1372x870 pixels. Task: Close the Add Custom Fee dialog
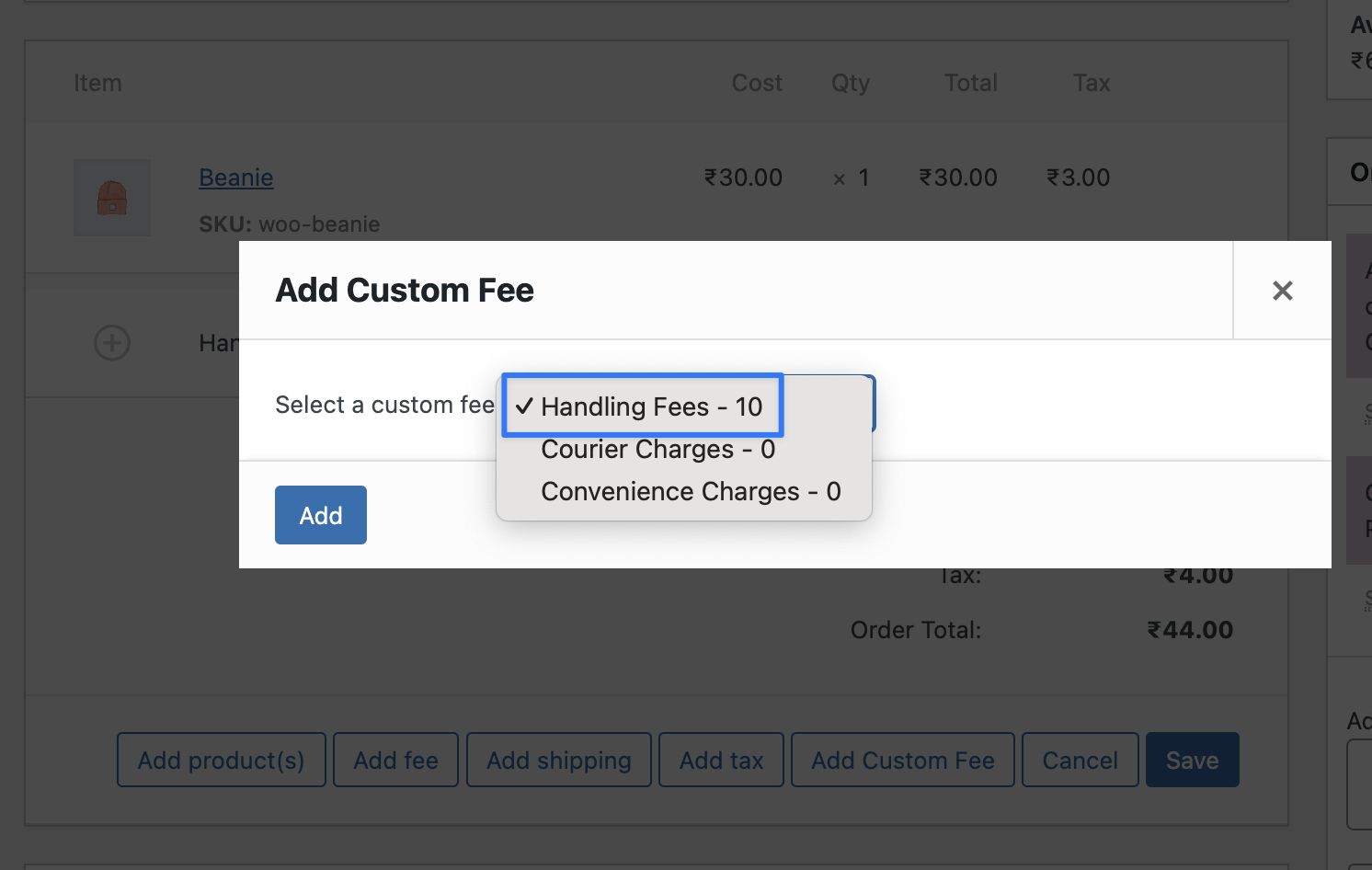click(1282, 291)
